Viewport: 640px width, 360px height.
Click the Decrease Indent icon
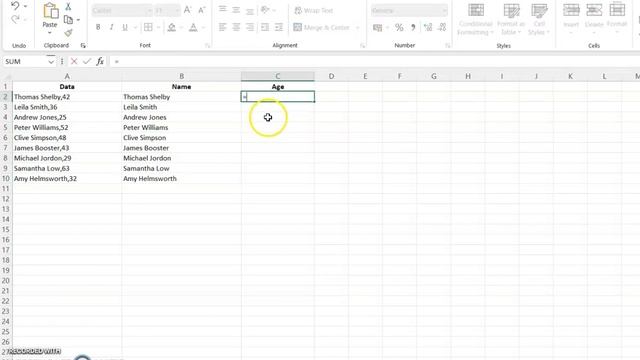point(265,27)
